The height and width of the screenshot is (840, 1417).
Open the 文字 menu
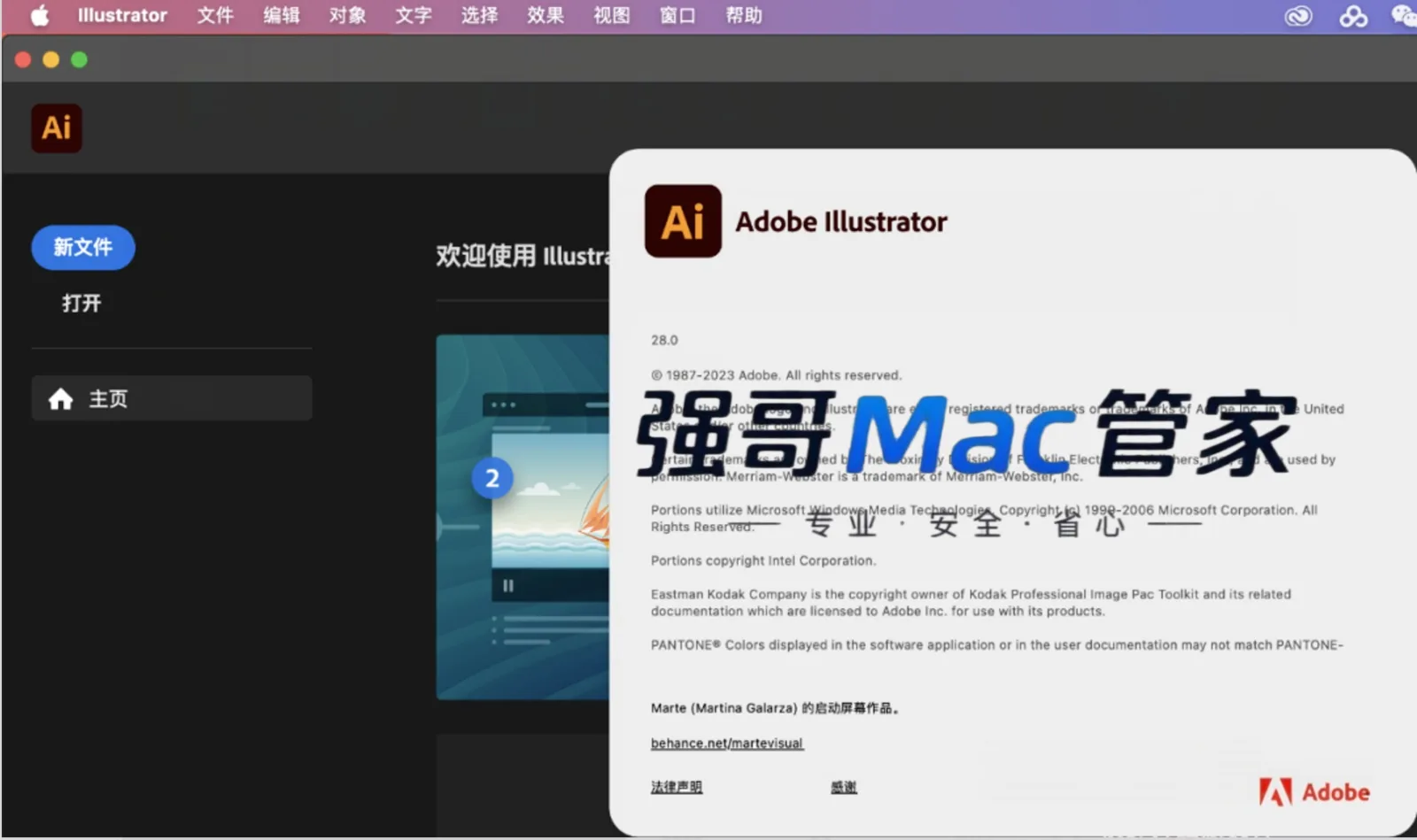coord(414,16)
